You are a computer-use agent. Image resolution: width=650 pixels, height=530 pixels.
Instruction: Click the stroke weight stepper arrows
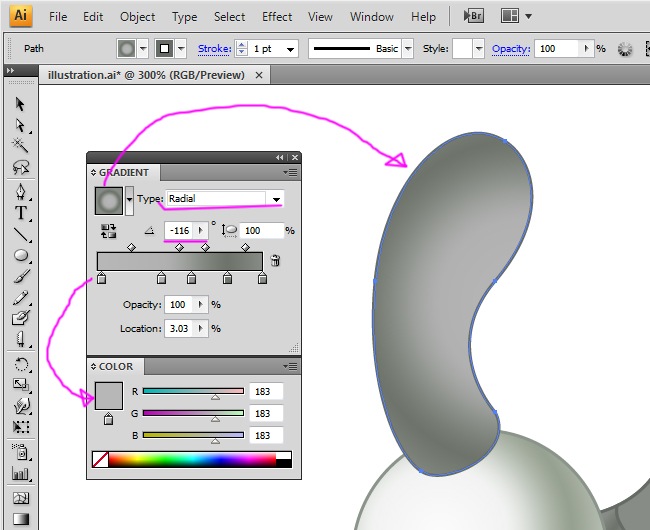(241, 49)
